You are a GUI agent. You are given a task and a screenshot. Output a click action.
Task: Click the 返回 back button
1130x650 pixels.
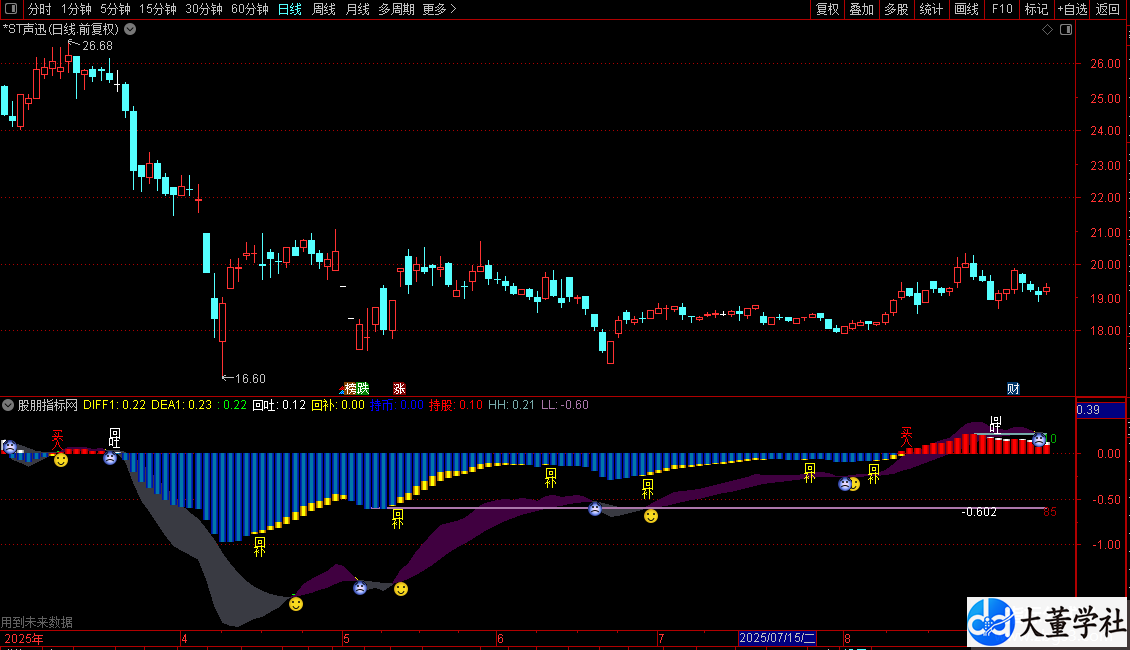point(1108,9)
